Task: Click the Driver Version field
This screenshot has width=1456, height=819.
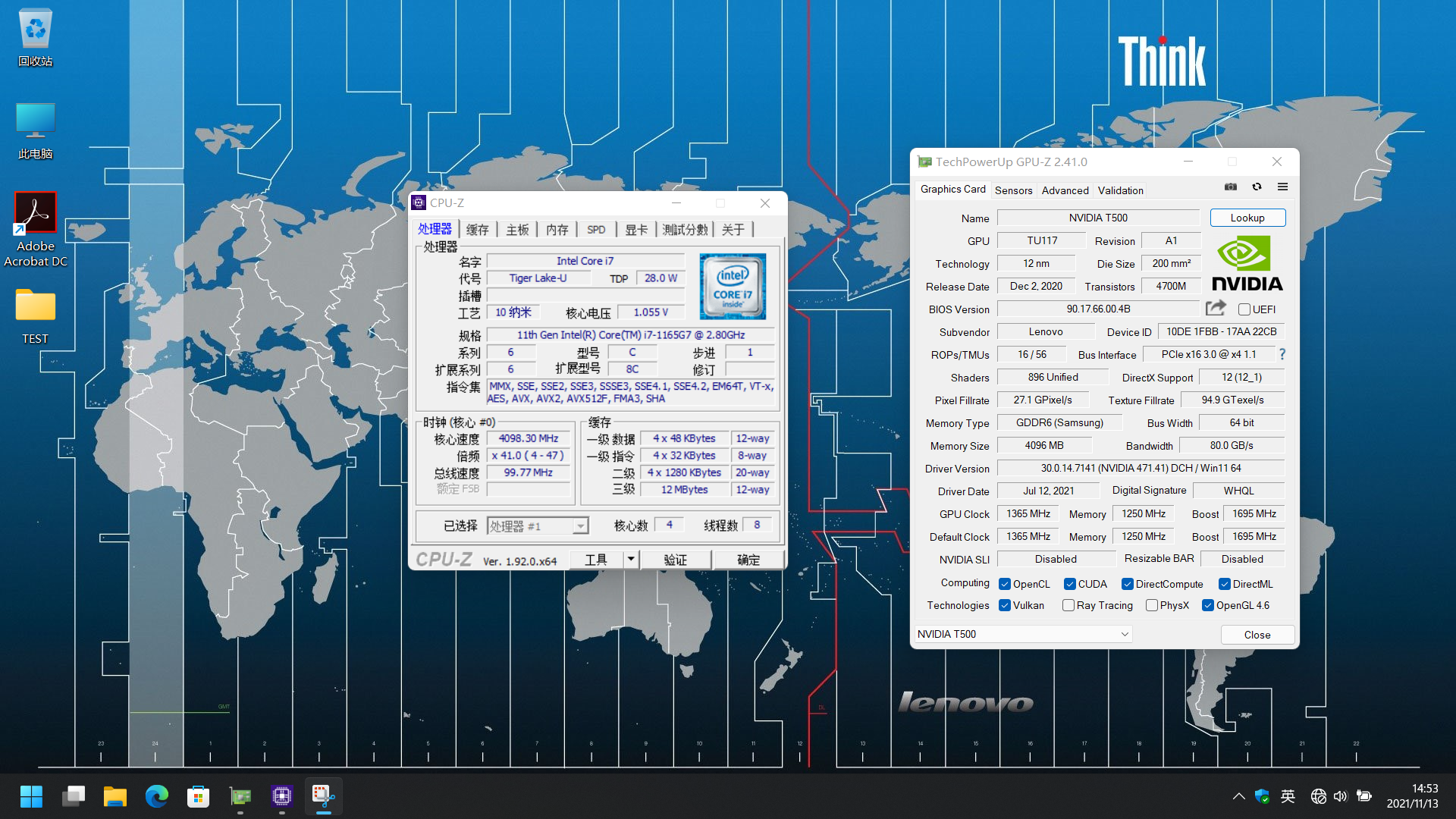Action: [x=1141, y=468]
